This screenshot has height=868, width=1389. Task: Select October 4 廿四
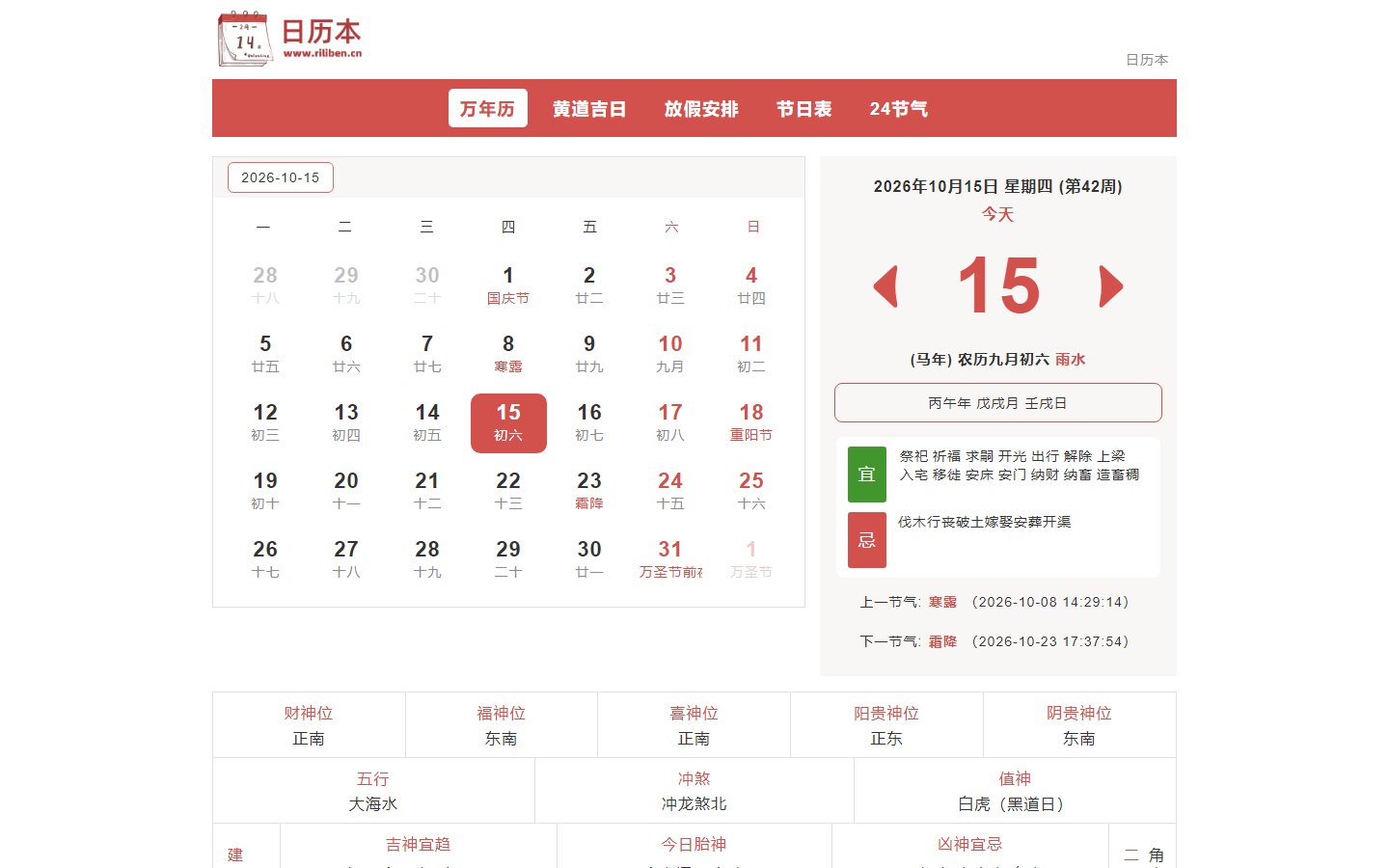tap(751, 285)
